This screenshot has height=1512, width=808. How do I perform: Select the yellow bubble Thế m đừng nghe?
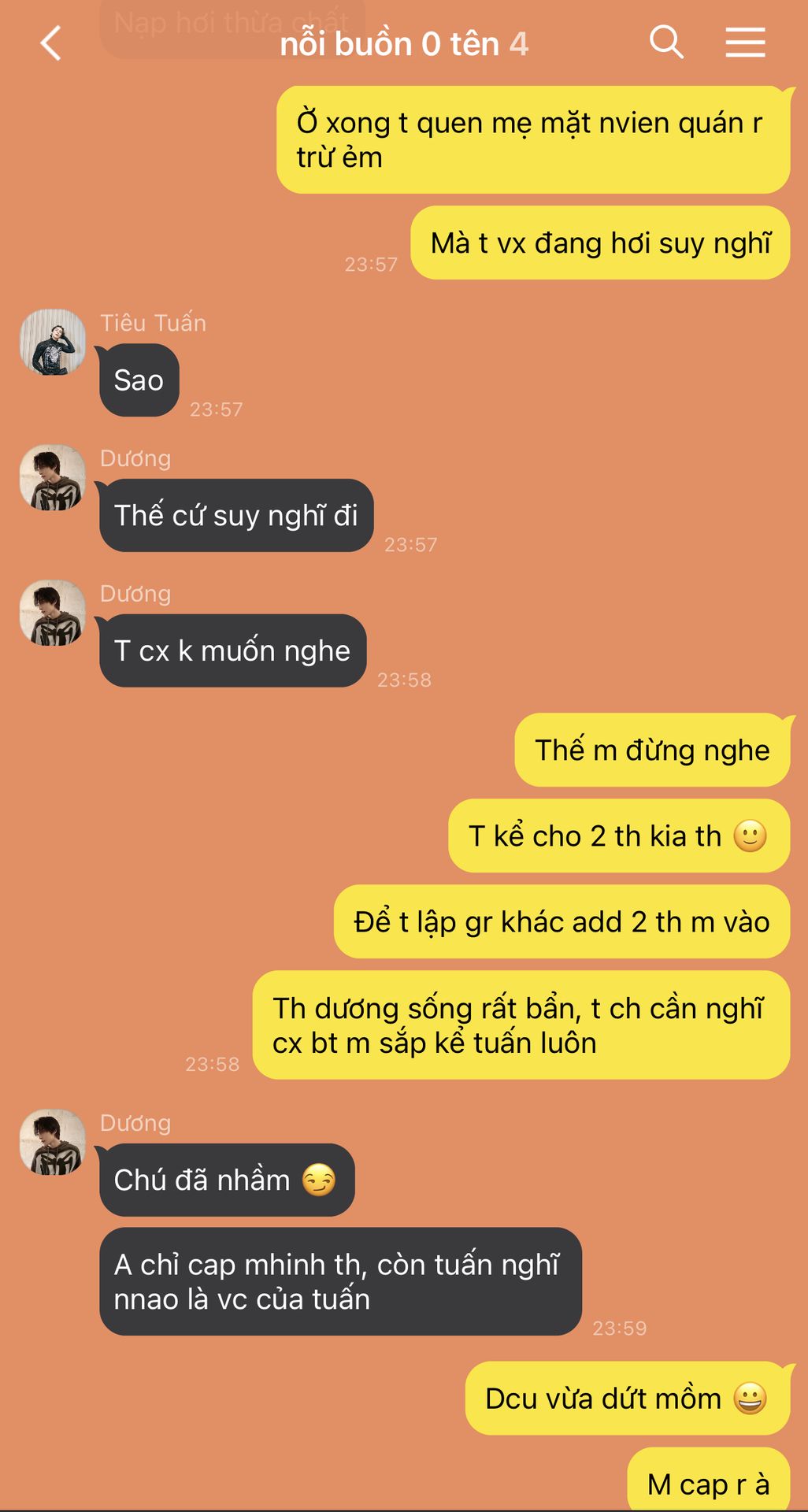tap(652, 750)
